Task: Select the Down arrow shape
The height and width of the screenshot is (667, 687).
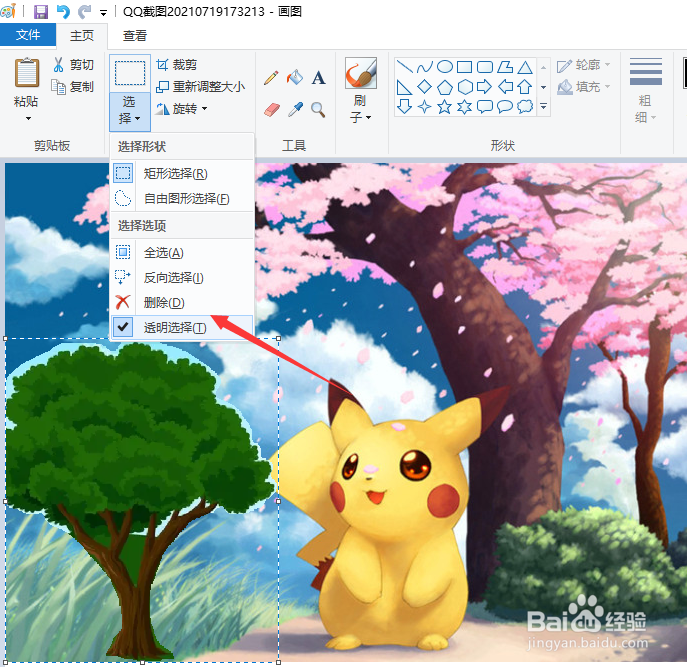Action: [404, 106]
